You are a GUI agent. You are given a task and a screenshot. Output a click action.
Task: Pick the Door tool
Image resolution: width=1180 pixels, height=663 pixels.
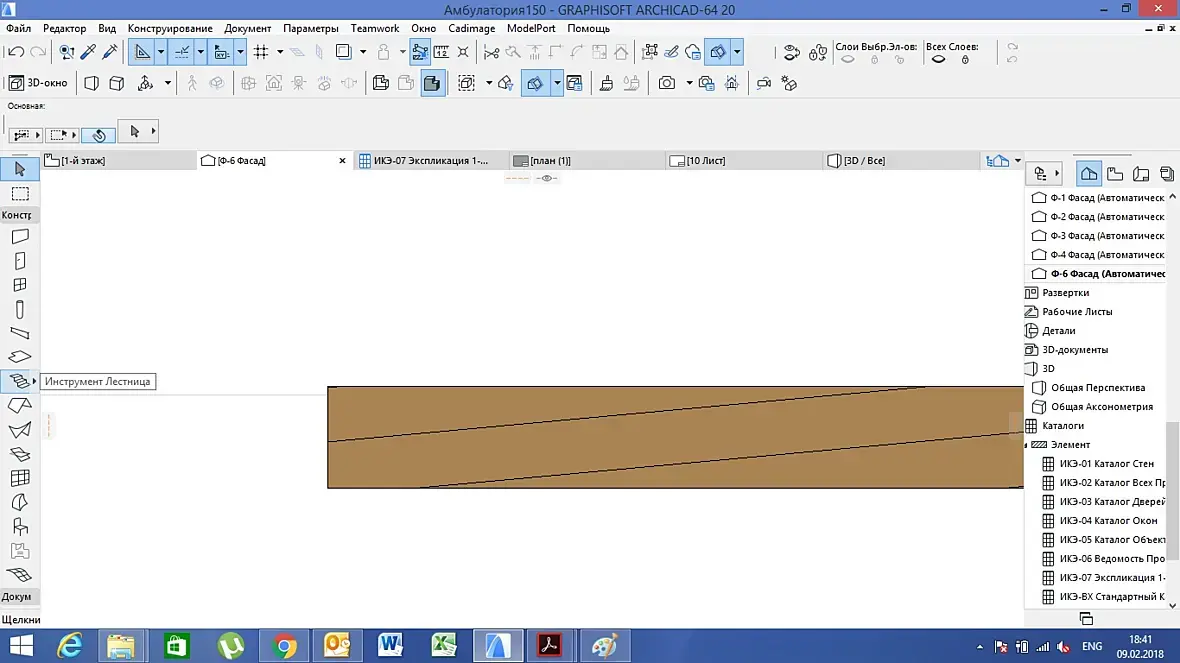[x=19, y=261]
